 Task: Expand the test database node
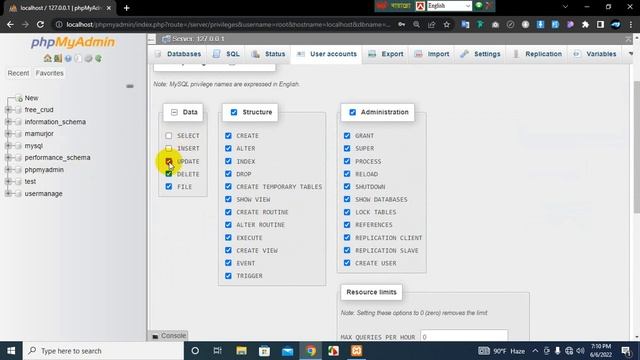pyautogui.click(x=8, y=181)
